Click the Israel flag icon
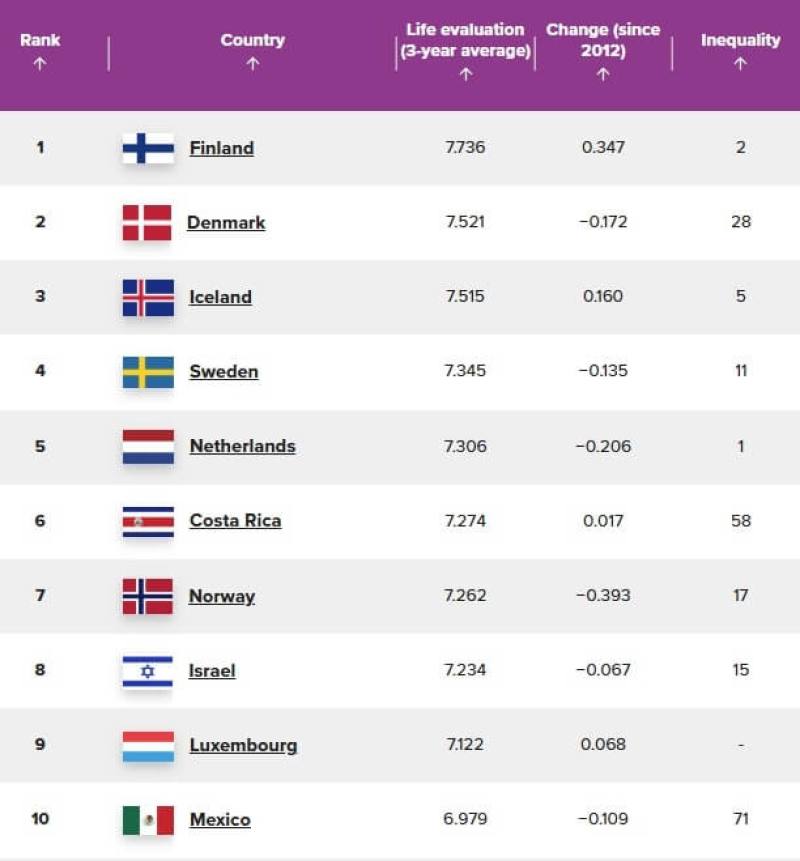 point(148,670)
